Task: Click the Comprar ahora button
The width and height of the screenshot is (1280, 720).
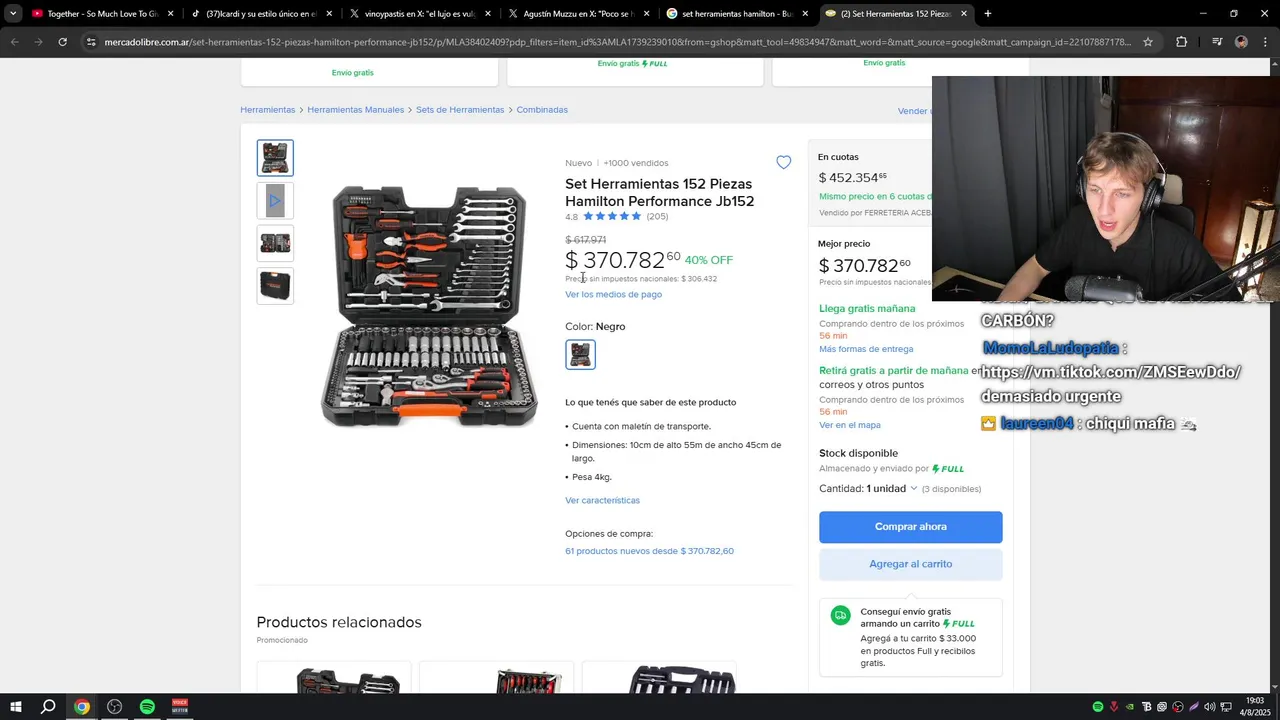Action: 910,527
